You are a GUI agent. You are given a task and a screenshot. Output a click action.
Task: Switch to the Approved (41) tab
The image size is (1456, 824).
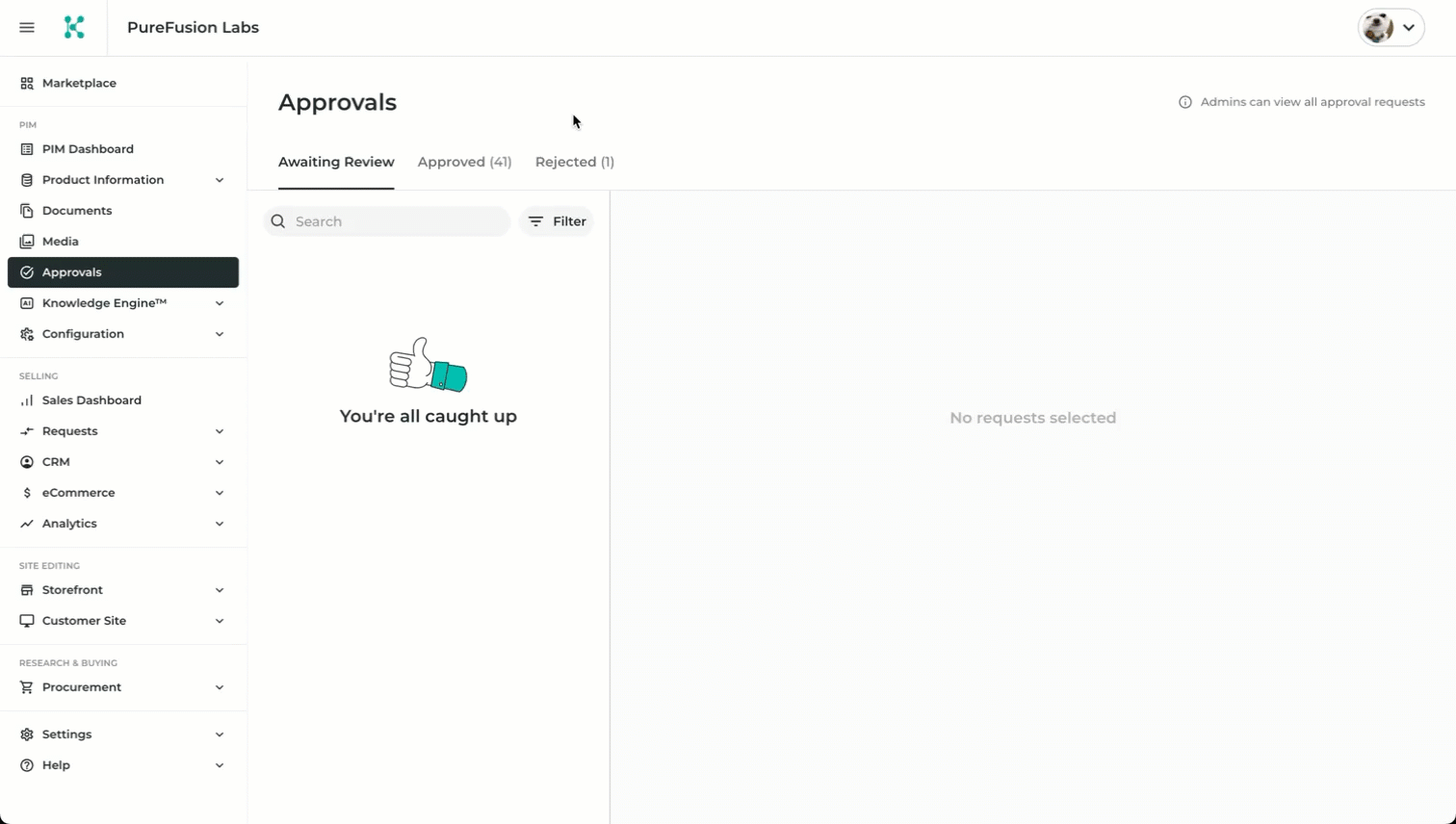tap(464, 162)
